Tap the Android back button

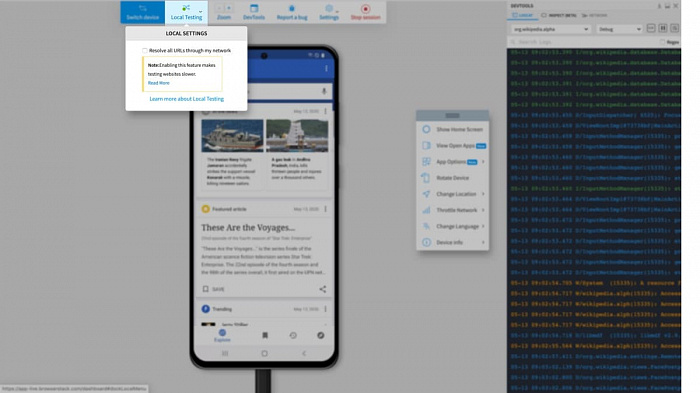pyautogui.click(x=304, y=353)
